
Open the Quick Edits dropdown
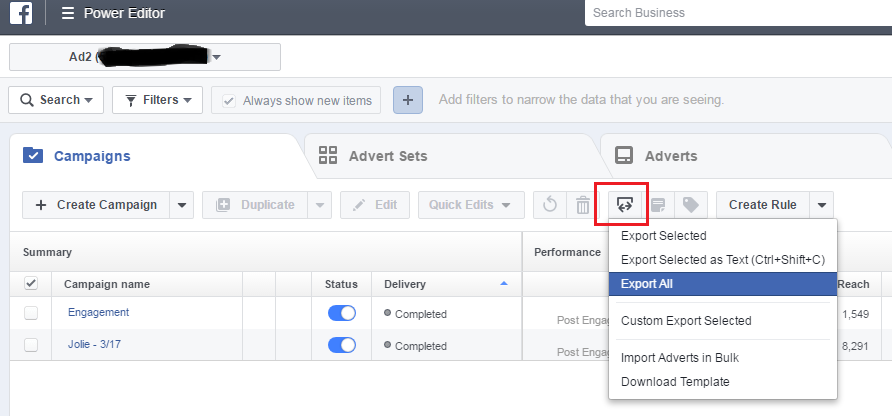coord(471,205)
